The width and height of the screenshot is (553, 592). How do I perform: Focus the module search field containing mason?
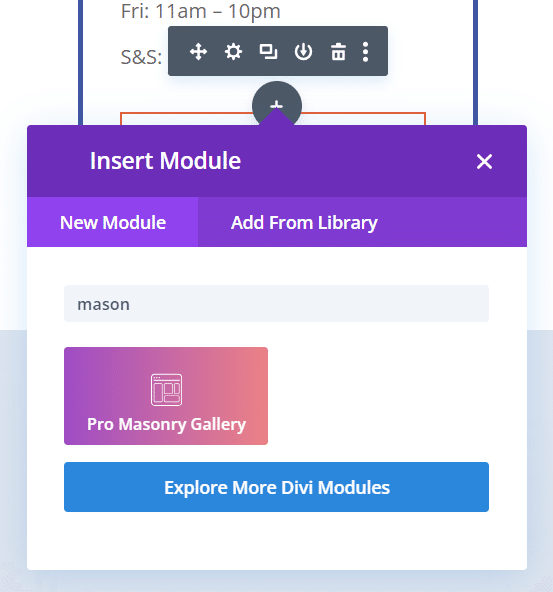pos(276,304)
